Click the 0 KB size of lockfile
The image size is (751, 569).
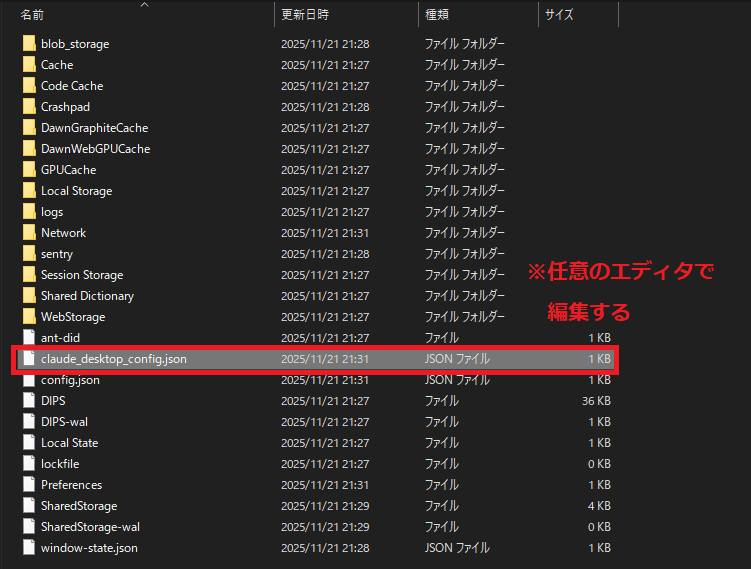(x=599, y=464)
